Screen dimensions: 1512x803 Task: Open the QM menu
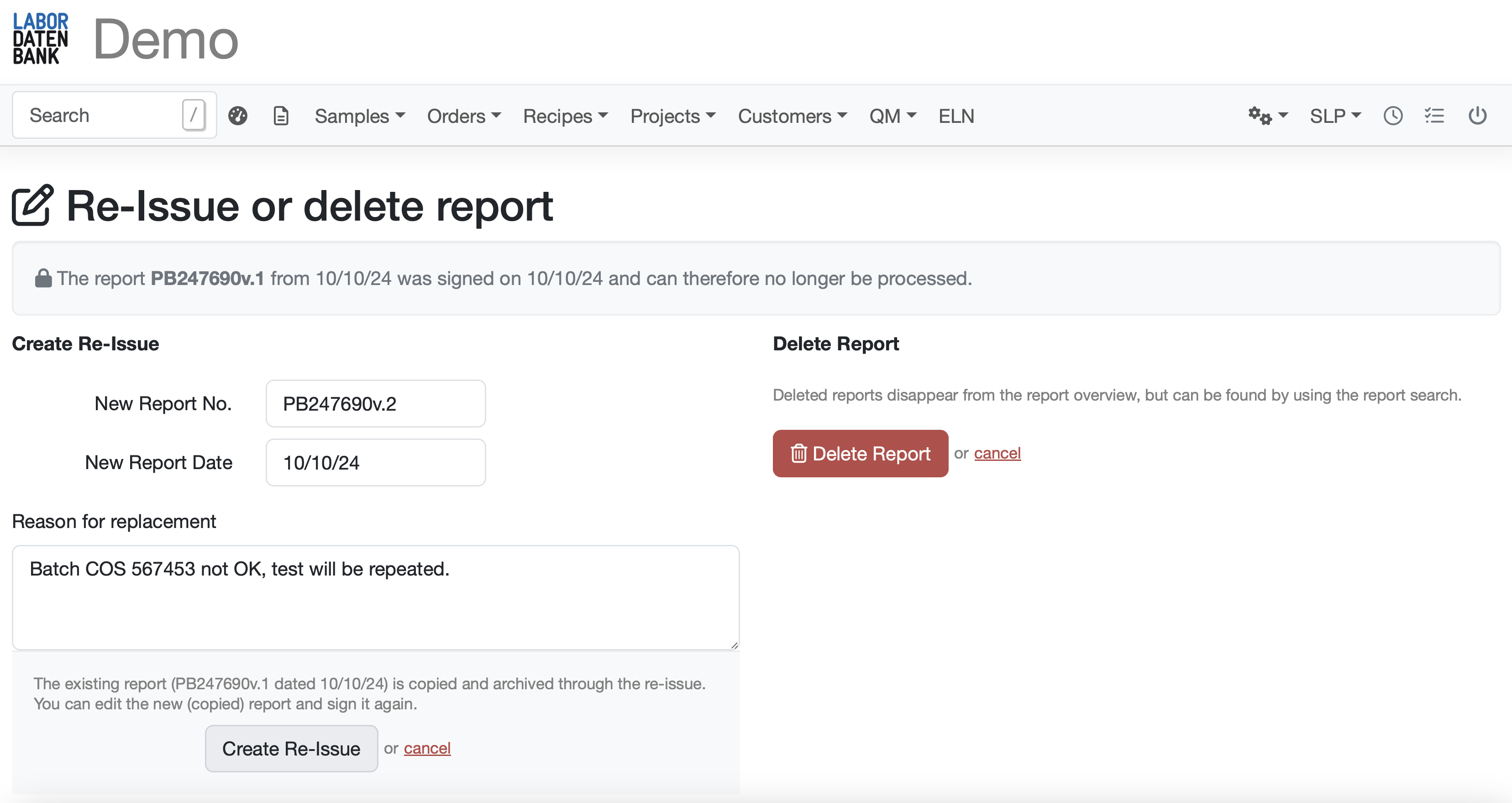tap(892, 116)
